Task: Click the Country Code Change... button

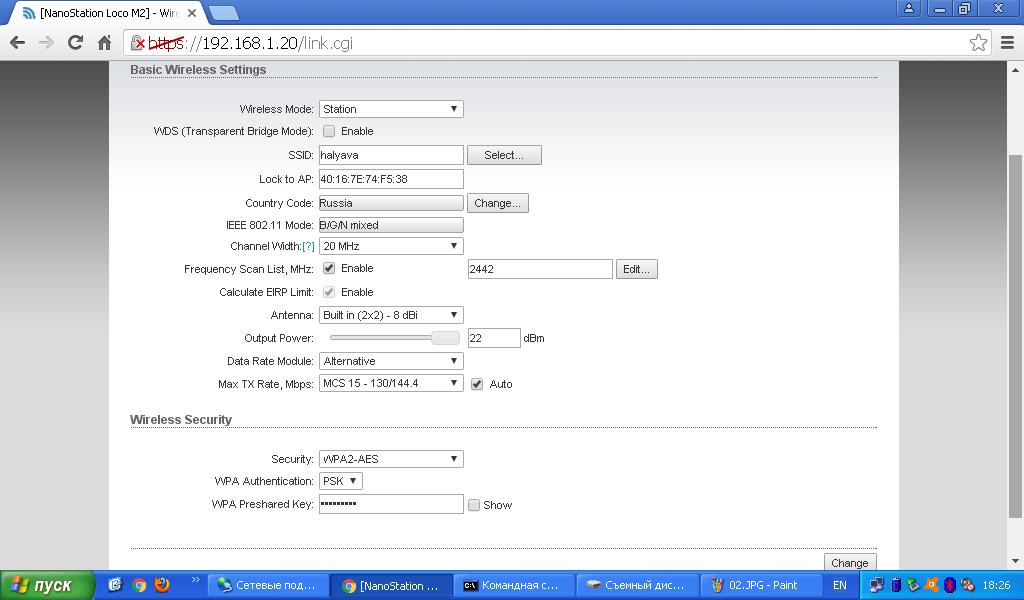Action: coord(498,203)
